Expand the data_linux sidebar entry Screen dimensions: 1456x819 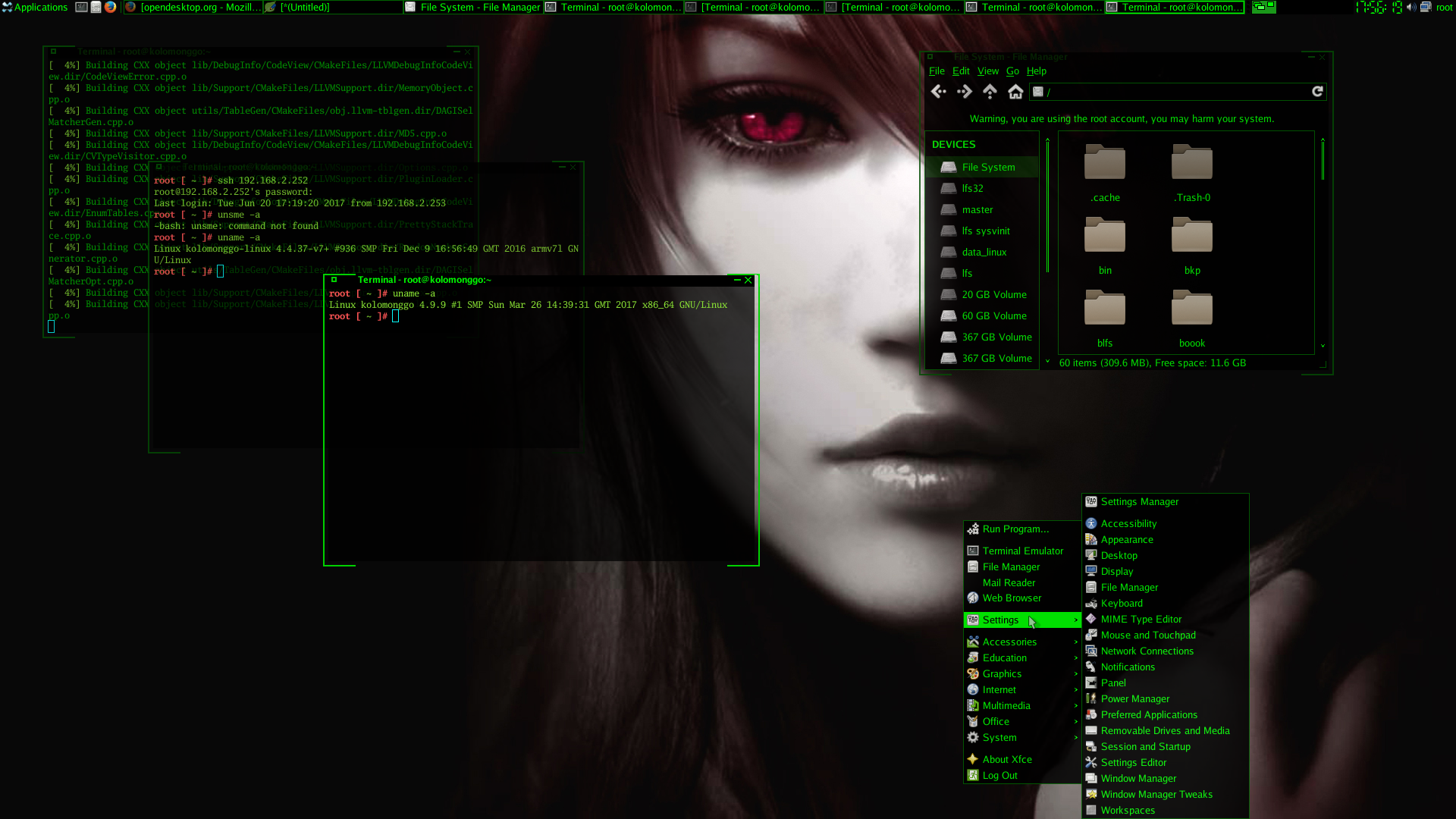[x=984, y=251]
